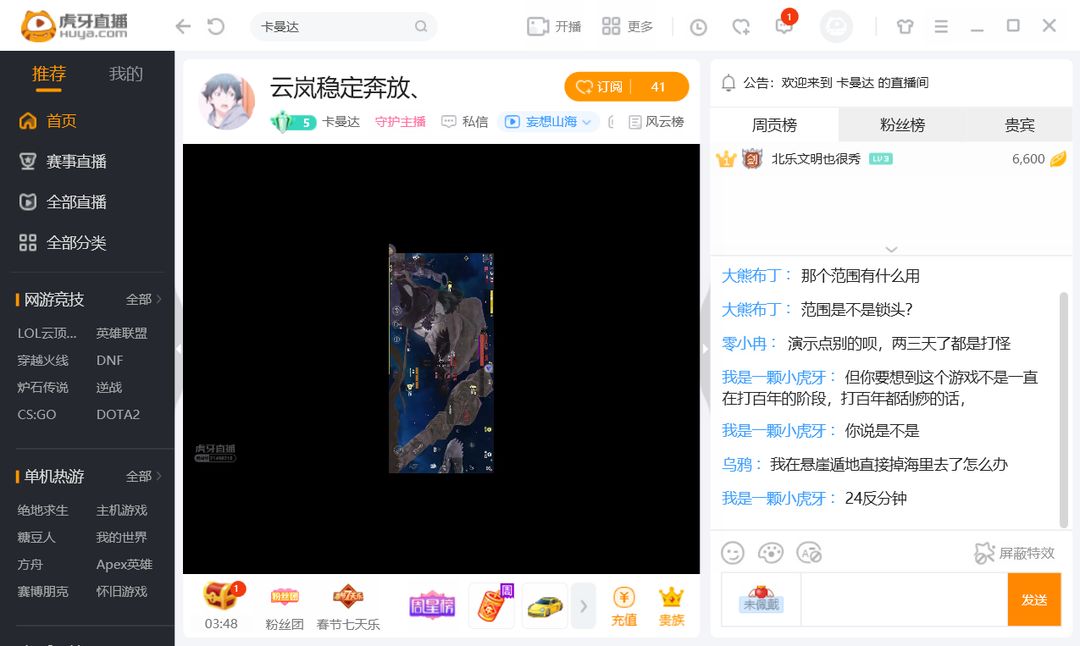The width and height of the screenshot is (1080, 646).
Task: Open messages with notification badge
Action: [x=785, y=25]
